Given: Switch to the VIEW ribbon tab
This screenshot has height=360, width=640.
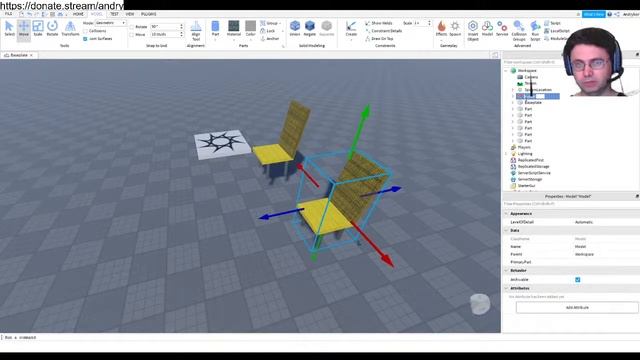Looking at the screenshot, I should point(130,14).
